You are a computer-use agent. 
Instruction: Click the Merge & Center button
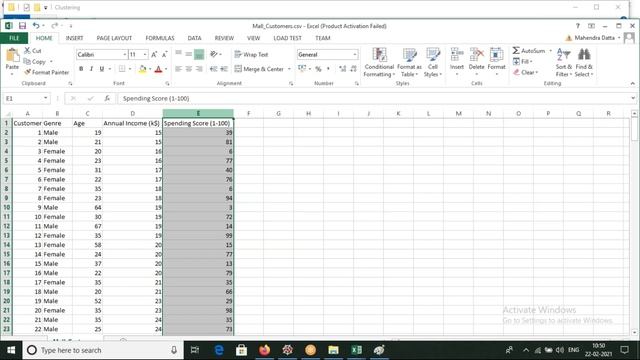click(259, 69)
